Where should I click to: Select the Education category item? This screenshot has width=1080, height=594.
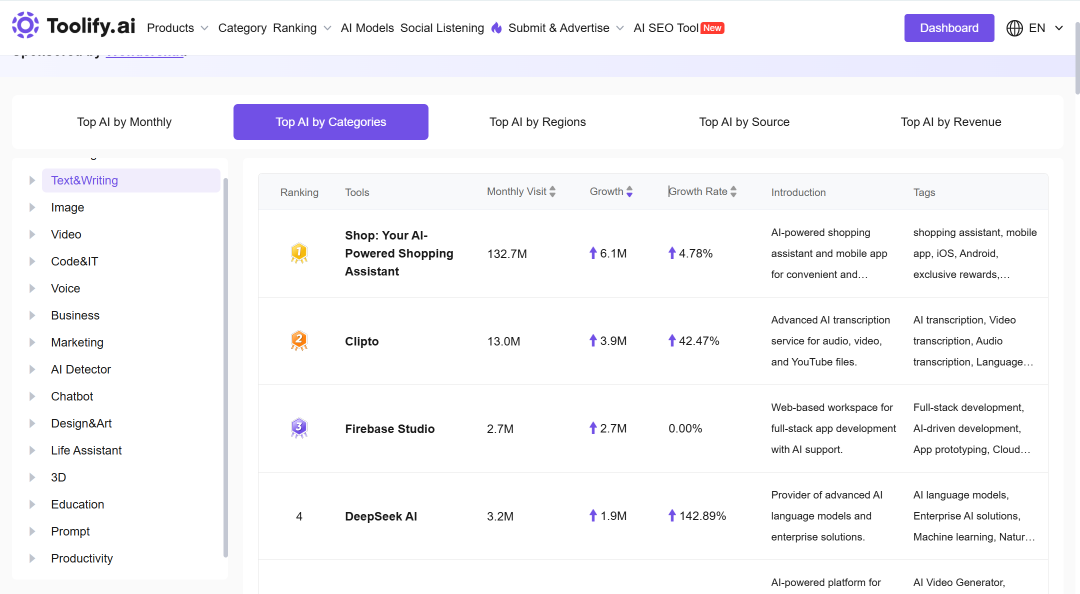coord(78,504)
